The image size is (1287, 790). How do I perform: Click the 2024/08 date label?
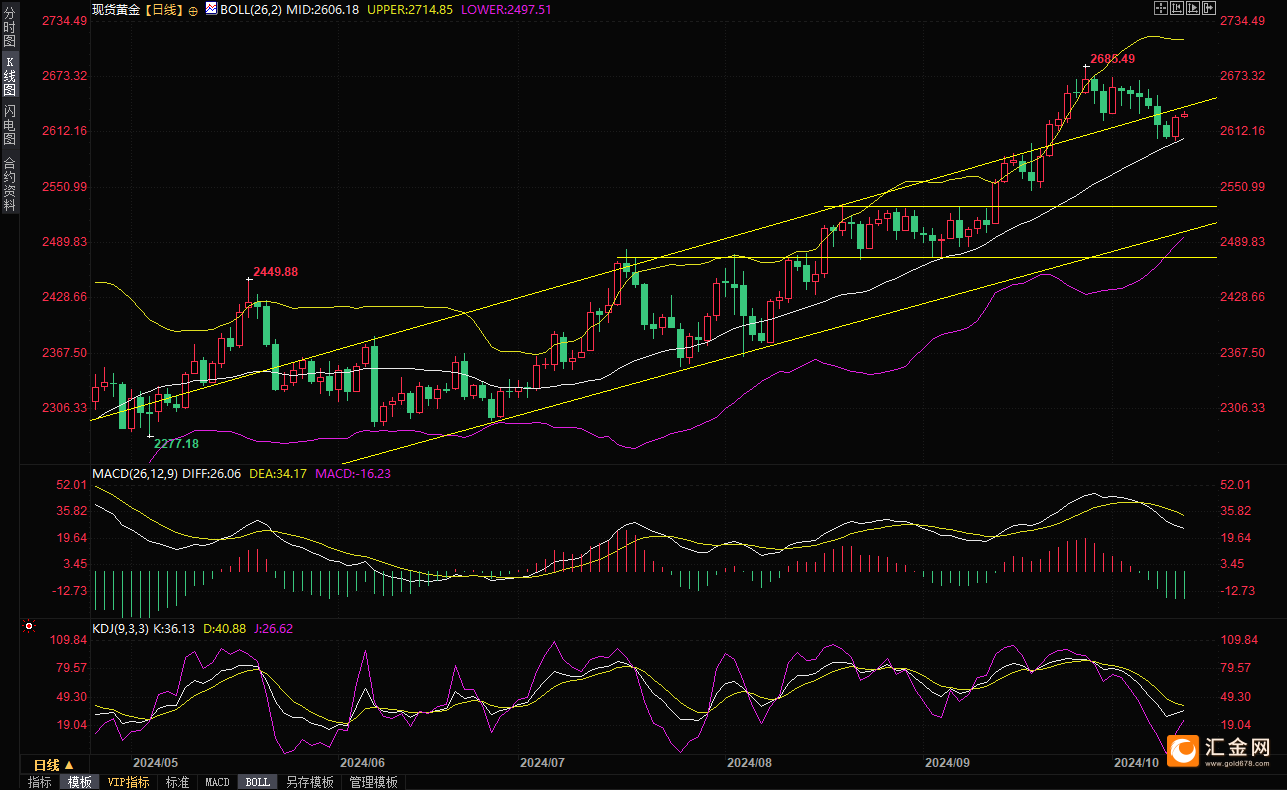750,762
